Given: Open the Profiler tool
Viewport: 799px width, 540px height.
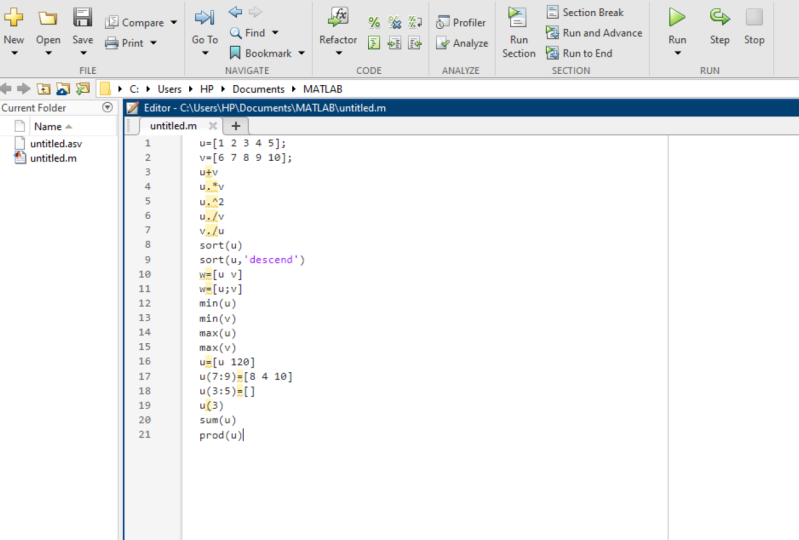Looking at the screenshot, I should coord(461,22).
